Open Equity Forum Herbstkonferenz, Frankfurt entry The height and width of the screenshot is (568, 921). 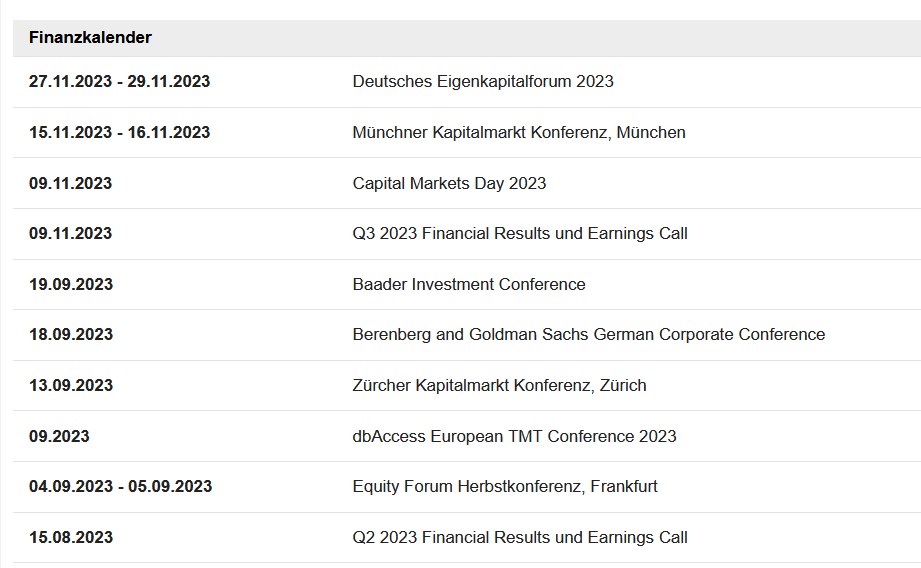click(x=505, y=487)
